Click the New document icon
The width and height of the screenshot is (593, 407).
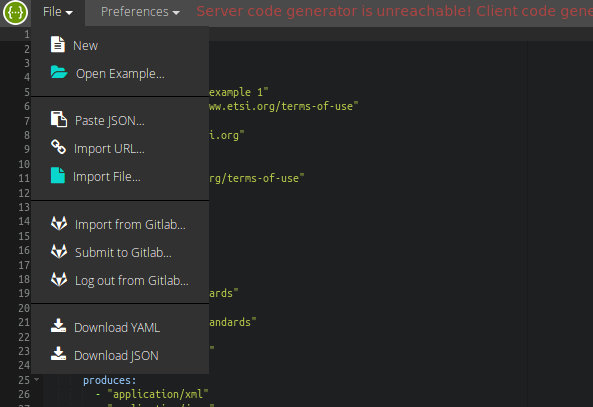pyautogui.click(x=57, y=44)
